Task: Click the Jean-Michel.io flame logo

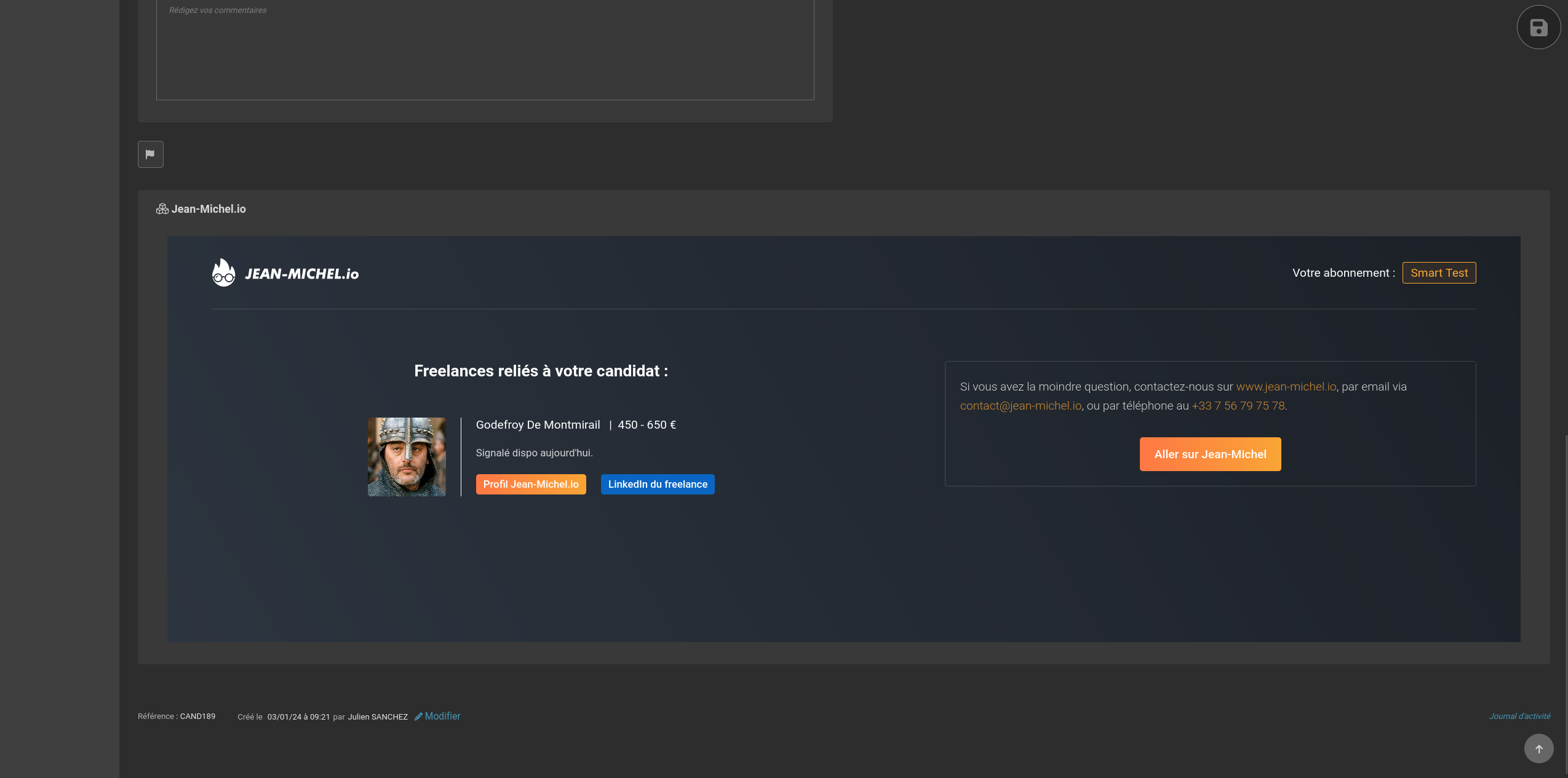Action: [x=223, y=272]
